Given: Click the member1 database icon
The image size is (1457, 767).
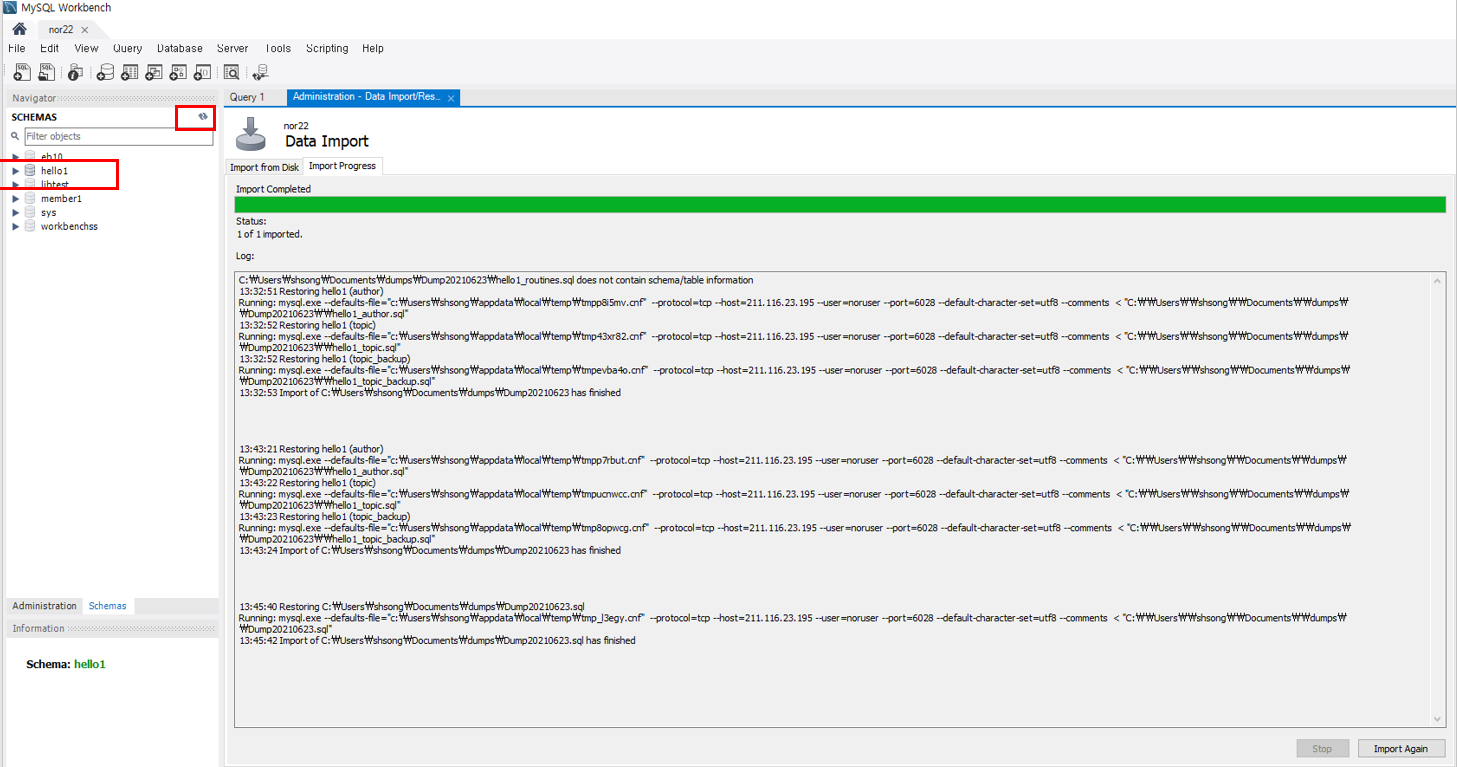Looking at the screenshot, I should [30, 199].
